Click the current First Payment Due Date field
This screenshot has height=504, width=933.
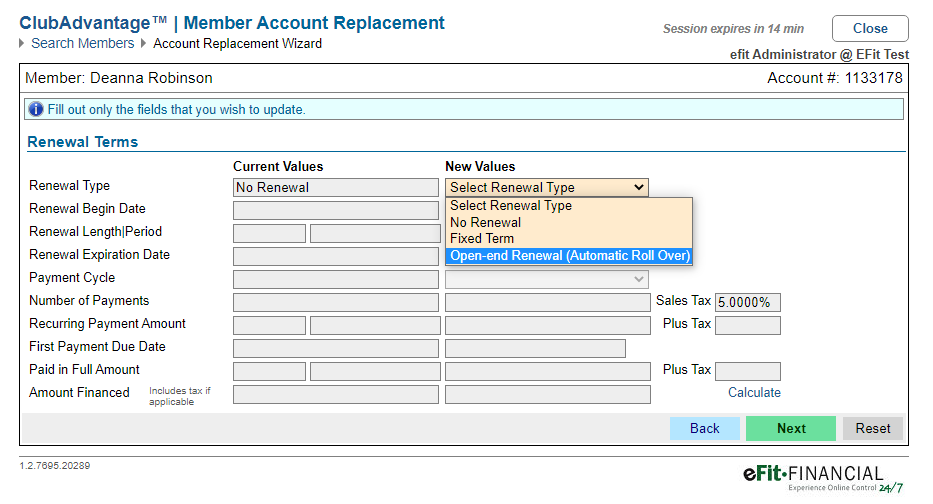click(336, 348)
